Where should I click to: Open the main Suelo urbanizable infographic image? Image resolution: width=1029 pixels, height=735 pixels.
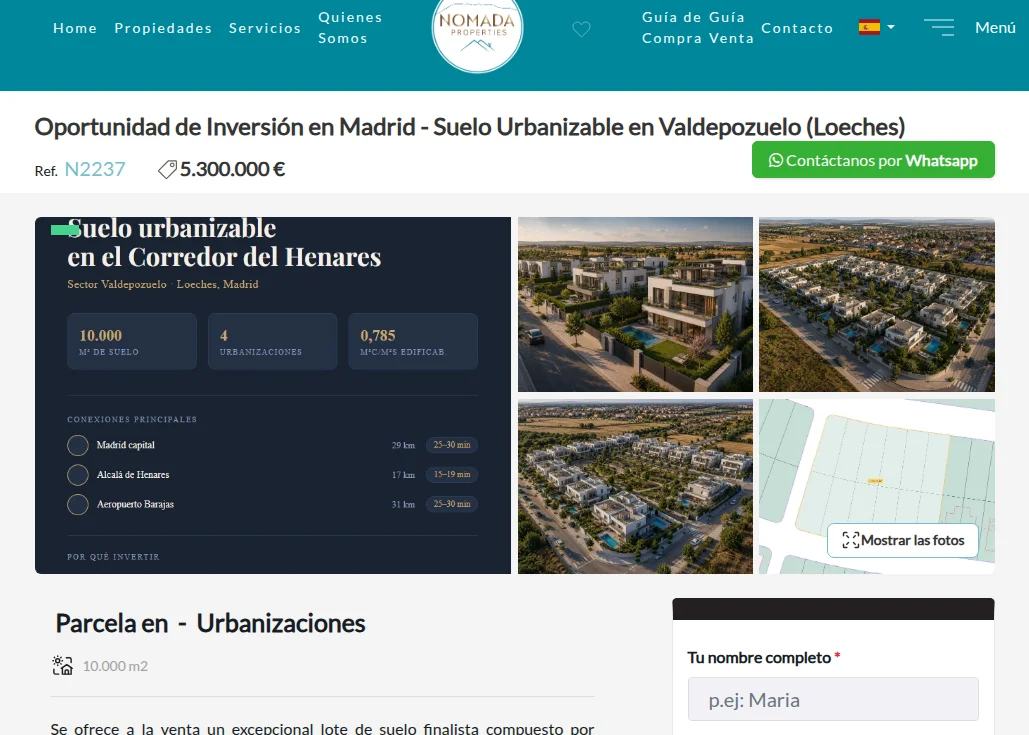(273, 395)
